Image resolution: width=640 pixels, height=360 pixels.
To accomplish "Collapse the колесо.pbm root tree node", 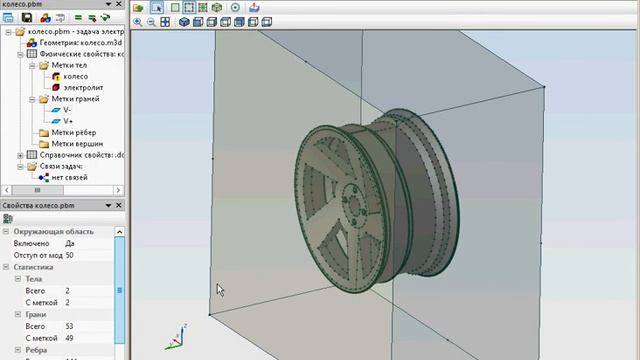I will click(8, 32).
